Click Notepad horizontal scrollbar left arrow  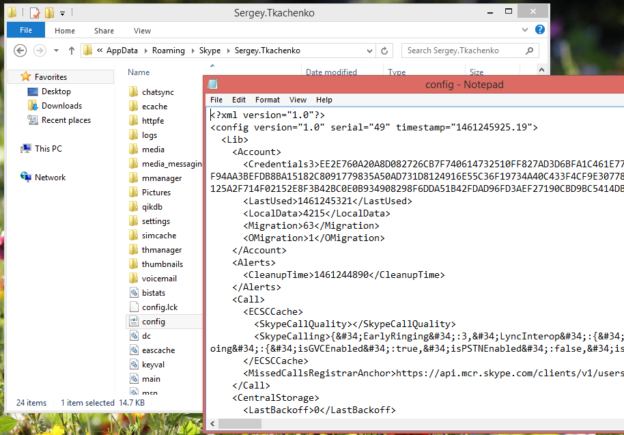point(213,424)
